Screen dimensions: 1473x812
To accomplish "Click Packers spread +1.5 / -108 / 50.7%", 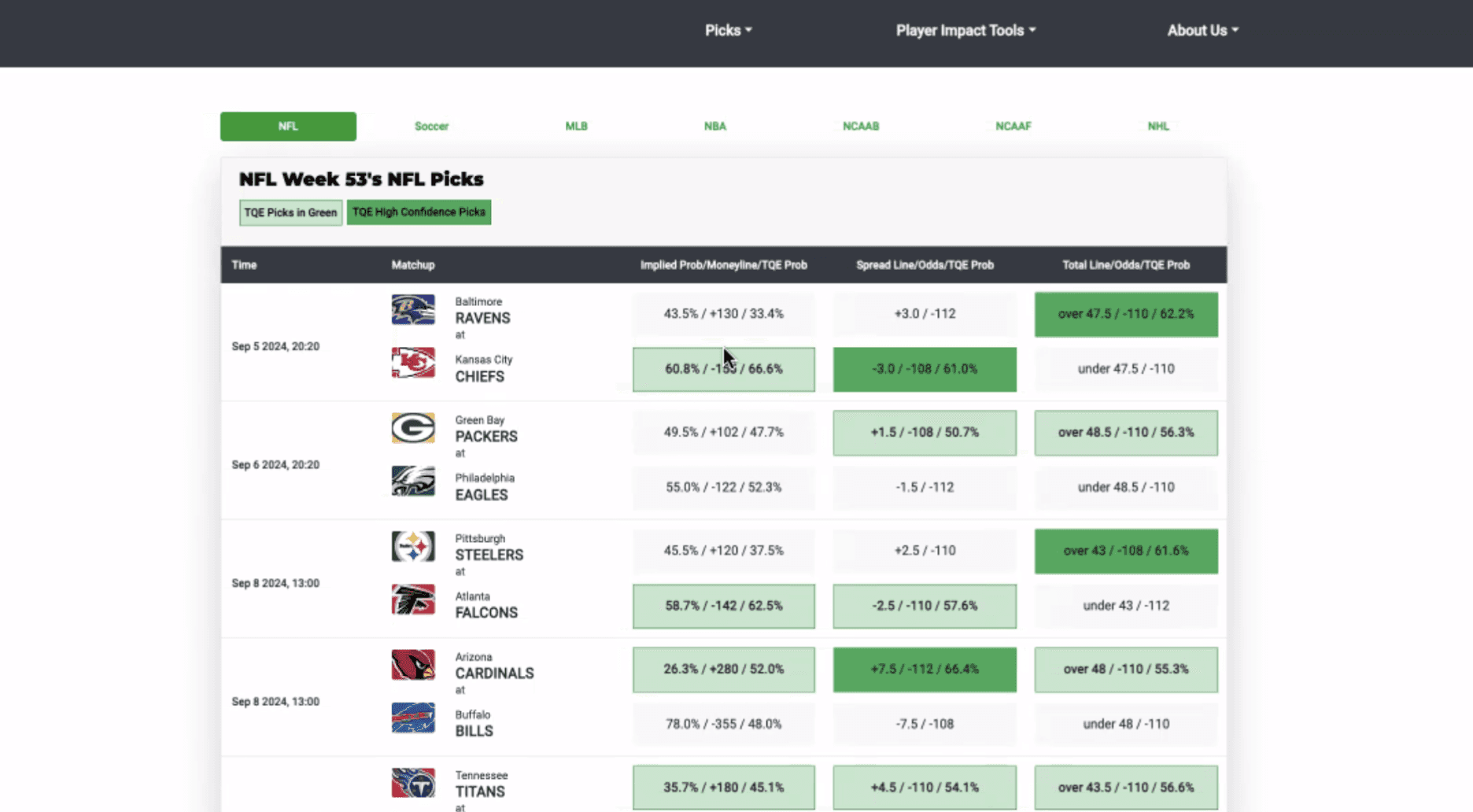I will point(925,432).
